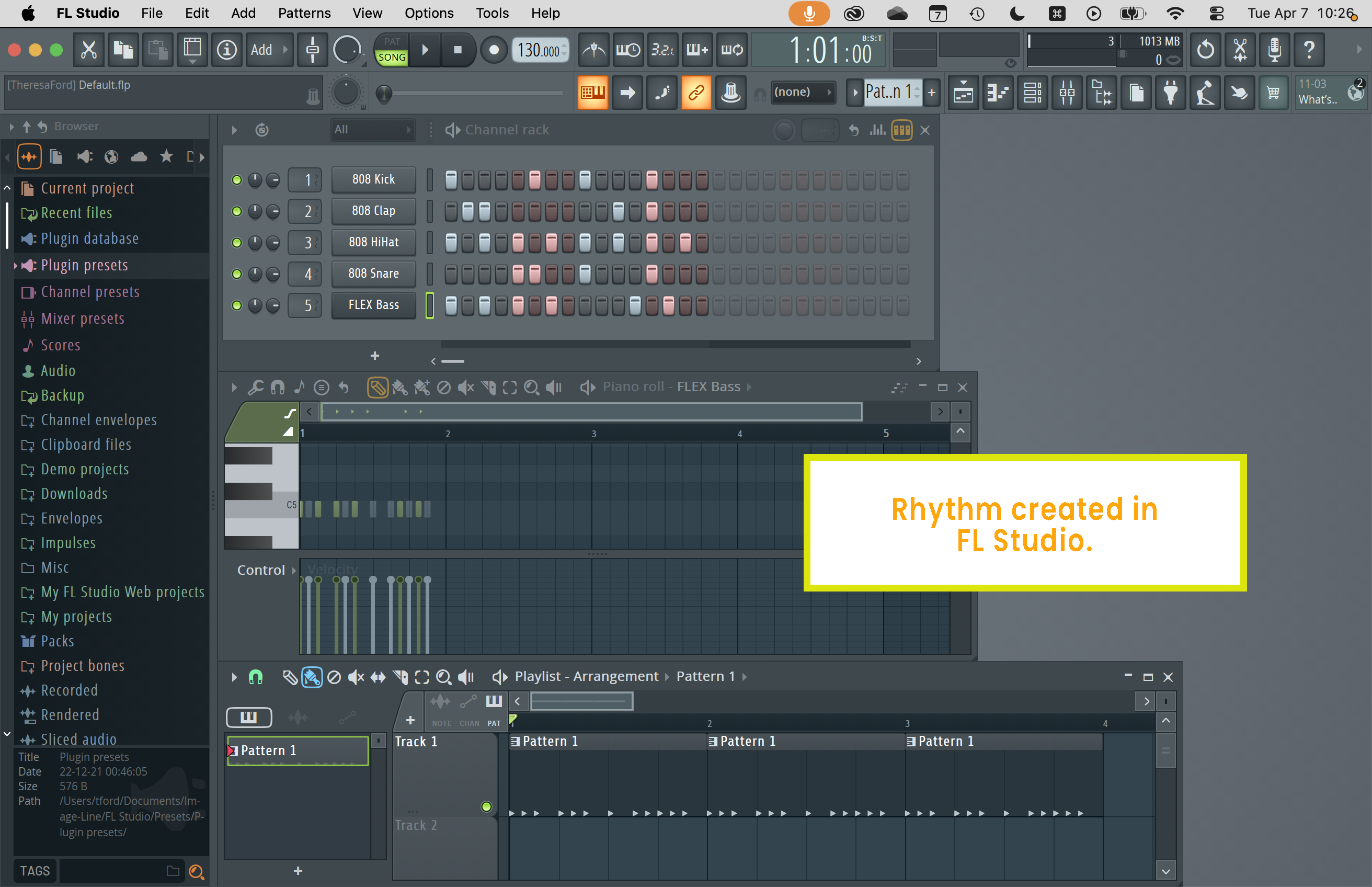Screen dimensions: 1372x887
Task: Toggle the metronome icon
Action: click(x=593, y=50)
